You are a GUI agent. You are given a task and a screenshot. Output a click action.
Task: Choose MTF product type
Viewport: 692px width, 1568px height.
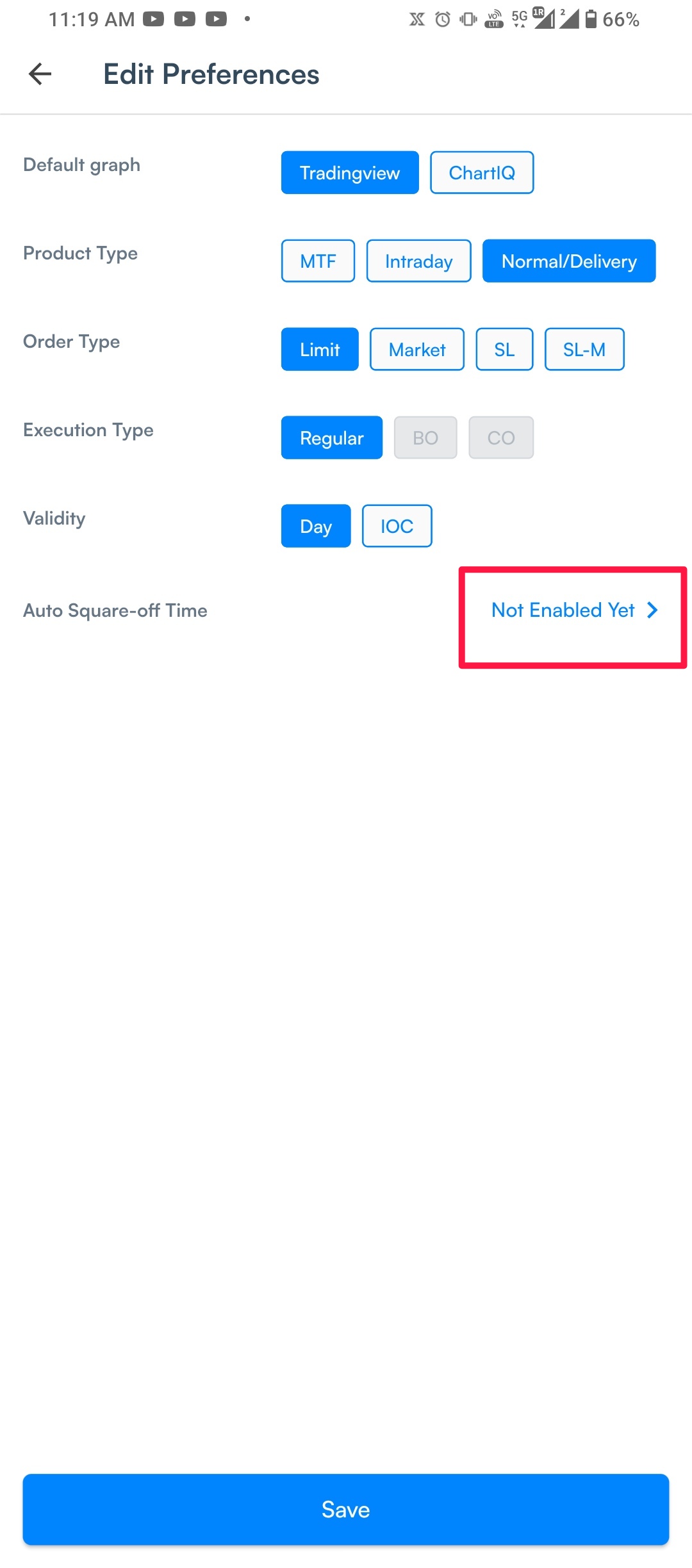coord(318,261)
